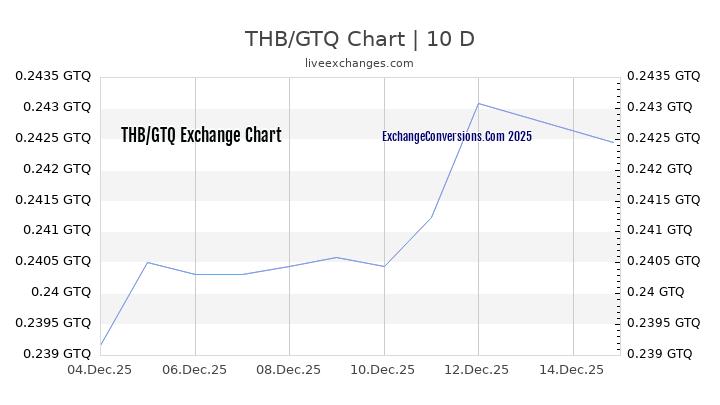The width and height of the screenshot is (720, 405).
Task: Select the 12.Dec.25 date label
Action: [478, 370]
